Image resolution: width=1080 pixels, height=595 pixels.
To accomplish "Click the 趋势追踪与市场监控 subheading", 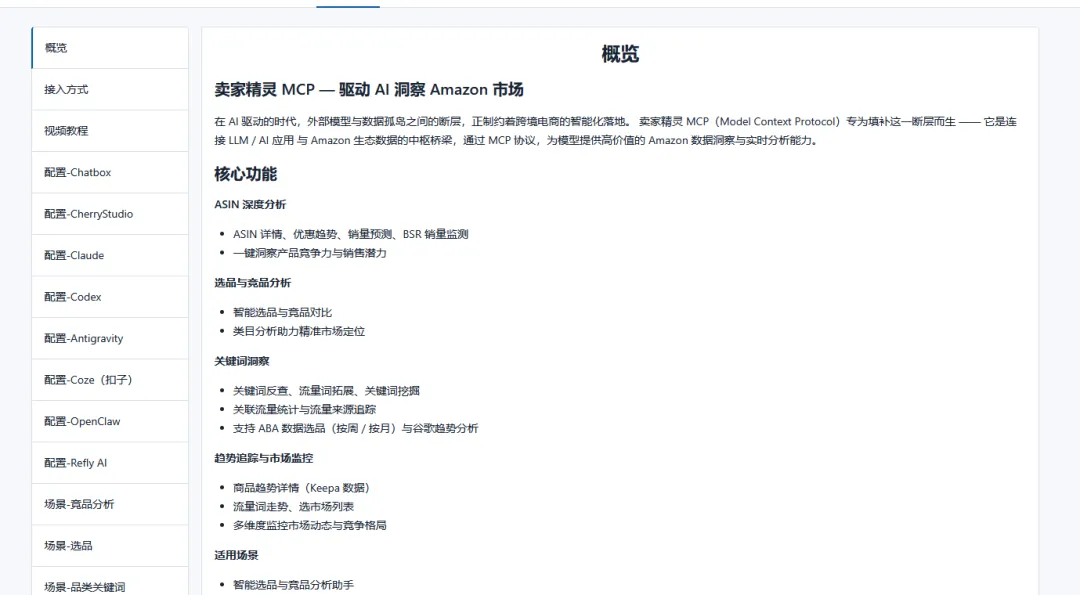I will point(264,458).
